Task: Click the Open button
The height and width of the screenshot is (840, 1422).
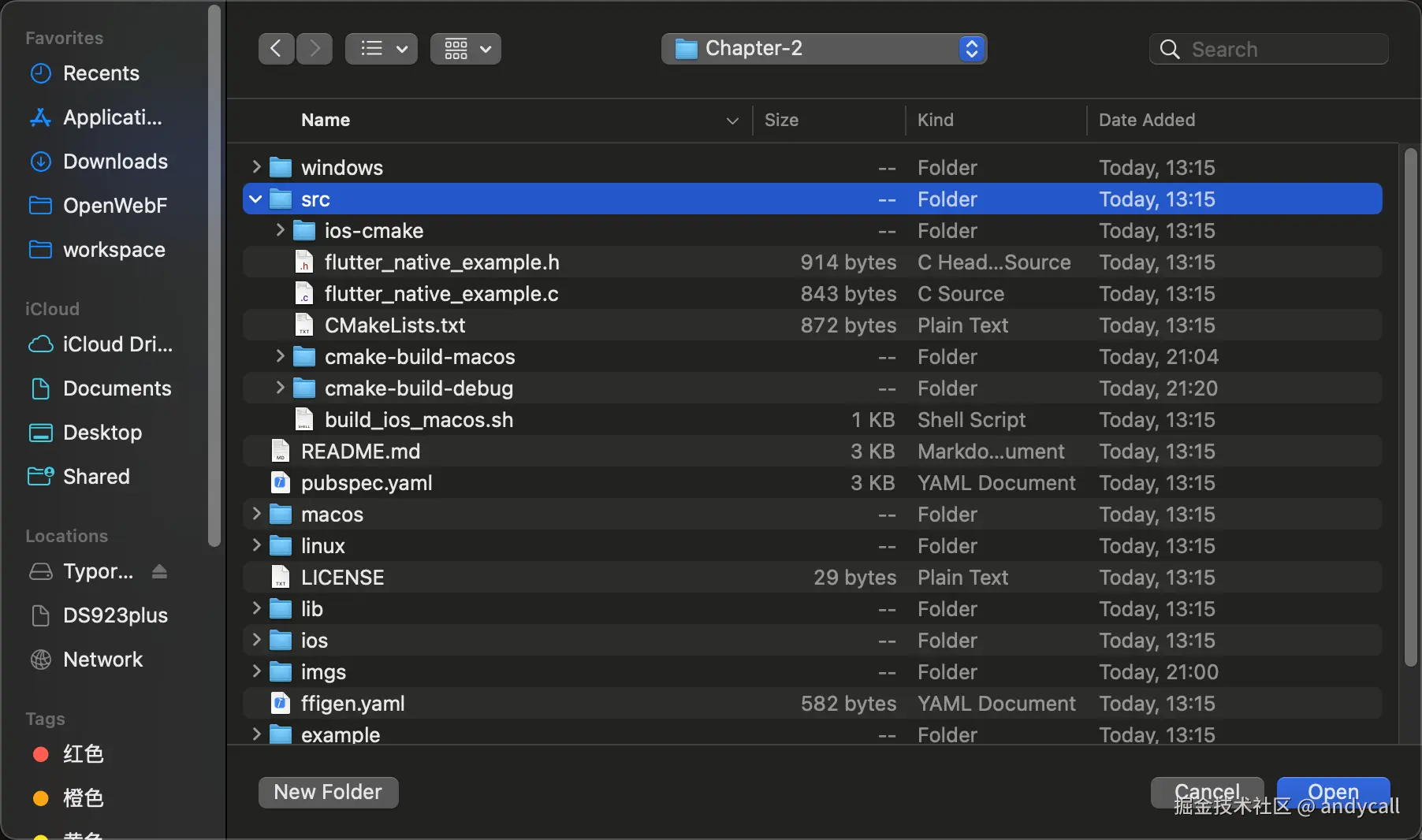Action: pyautogui.click(x=1332, y=792)
